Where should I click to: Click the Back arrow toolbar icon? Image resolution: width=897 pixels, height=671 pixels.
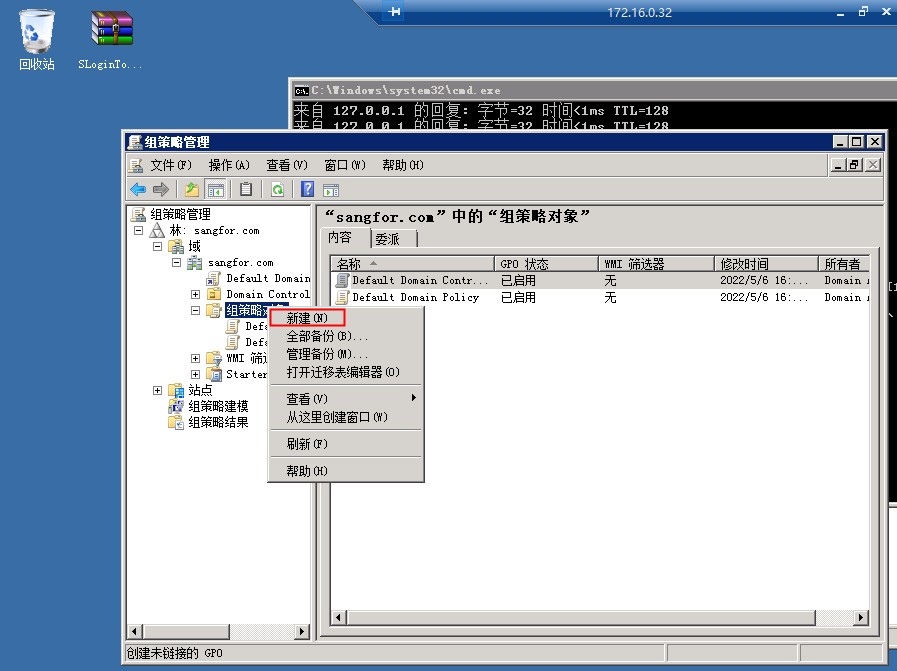pyautogui.click(x=138, y=189)
